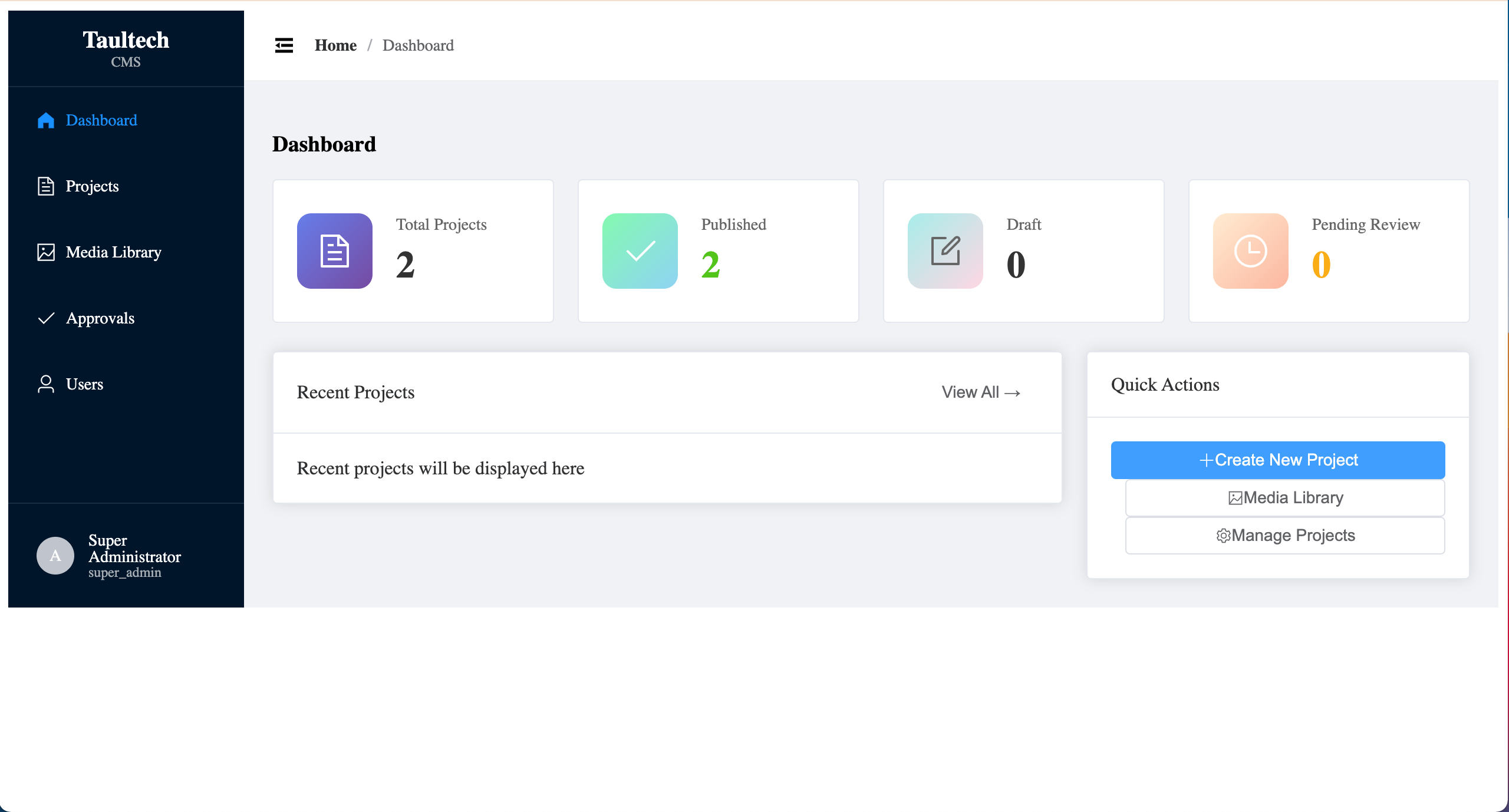The image size is (1509, 812).
Task: Open Users in the sidebar menu
Action: (126, 384)
